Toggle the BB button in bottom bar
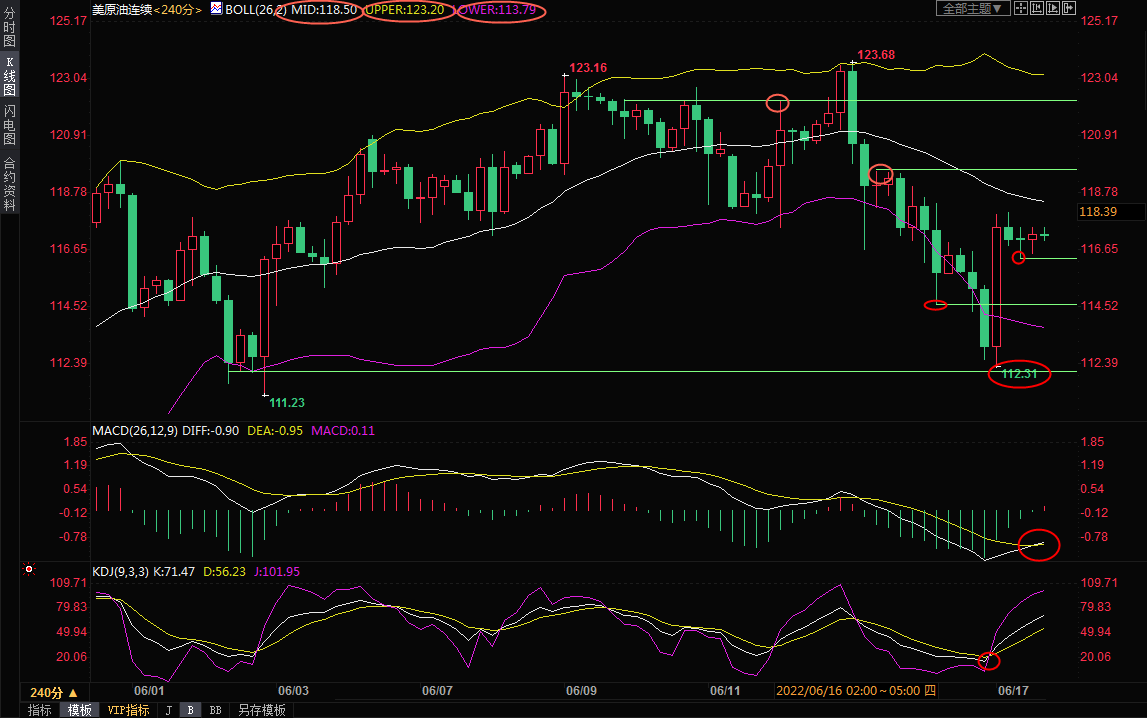 coord(214,710)
